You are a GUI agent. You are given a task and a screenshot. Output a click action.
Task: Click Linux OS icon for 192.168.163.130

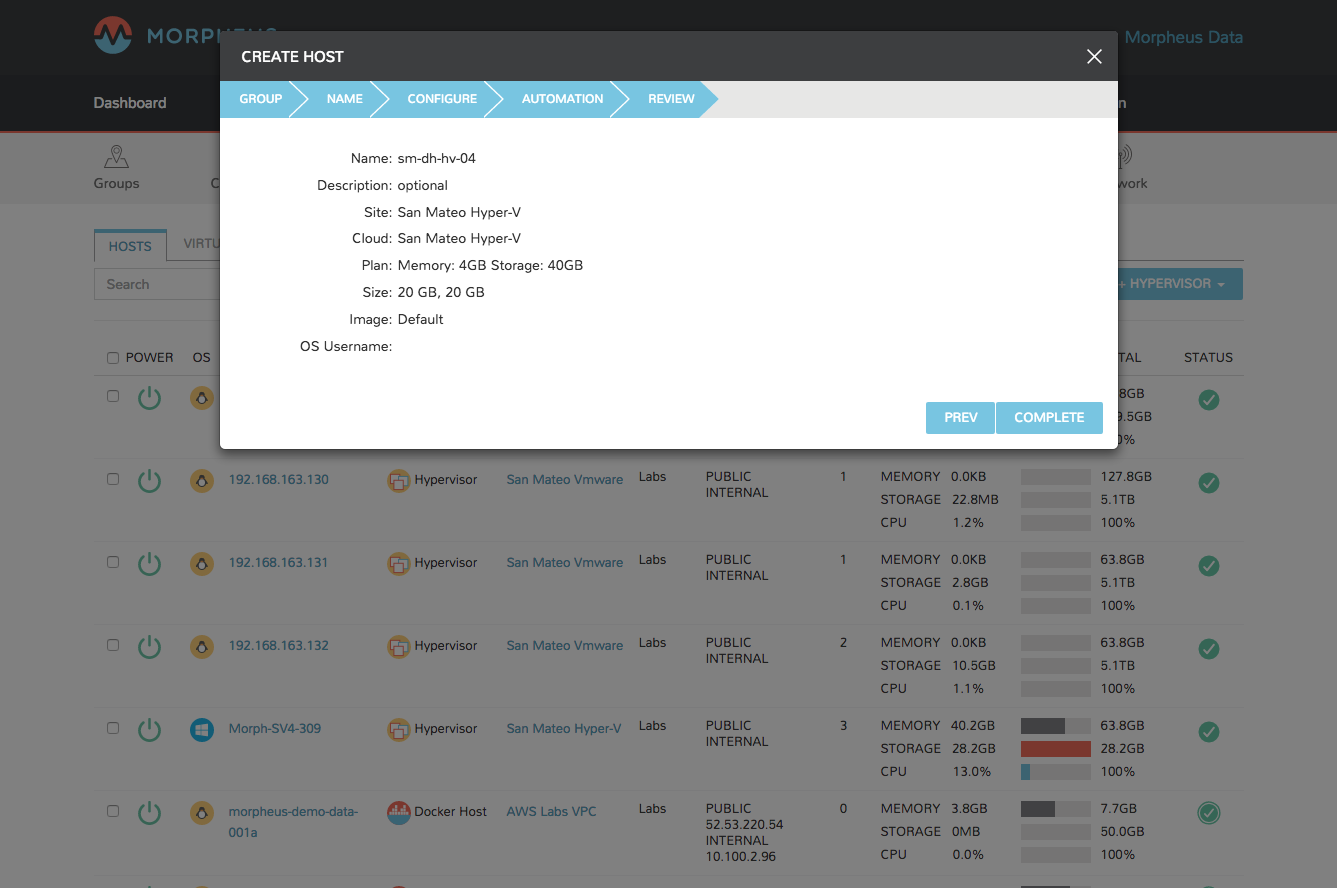click(202, 481)
